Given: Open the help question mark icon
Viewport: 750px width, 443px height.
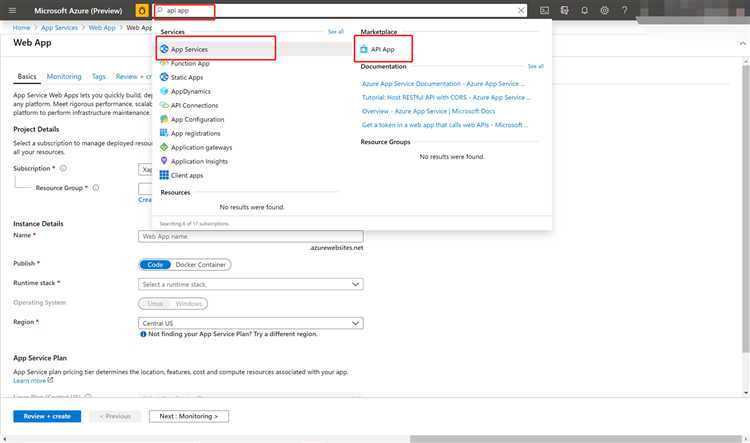Looking at the screenshot, I should 625,11.
